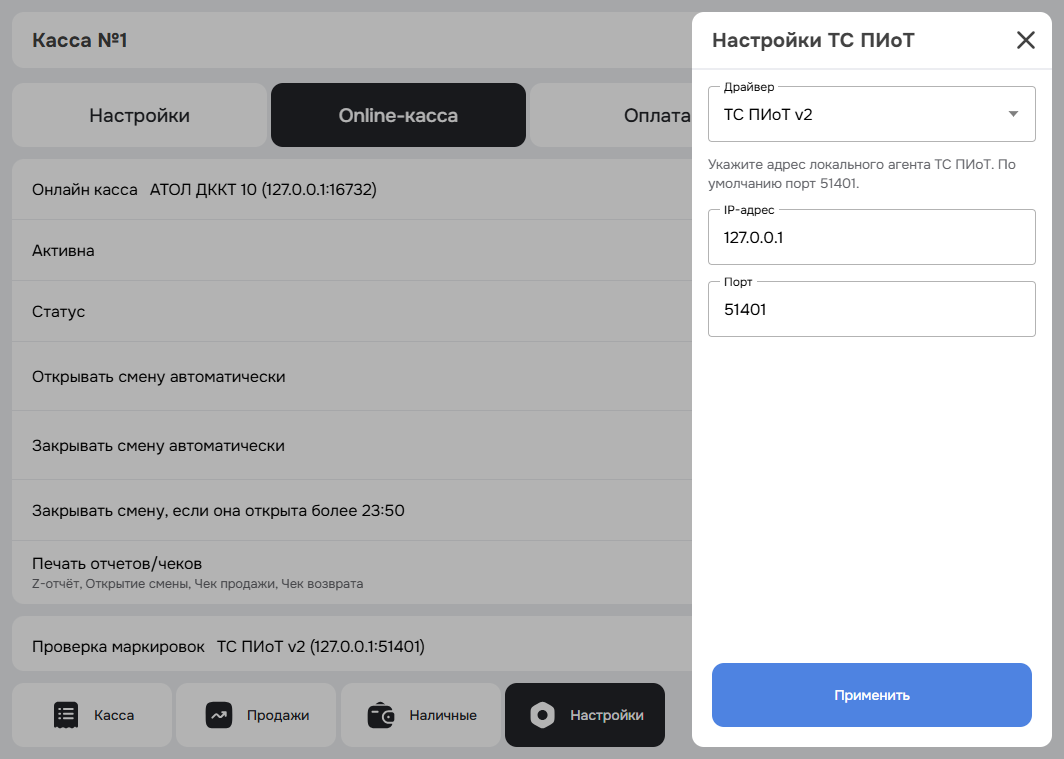This screenshot has height=759, width=1064.
Task: Open Наличные in bottom navigation
Action: pos(421,715)
